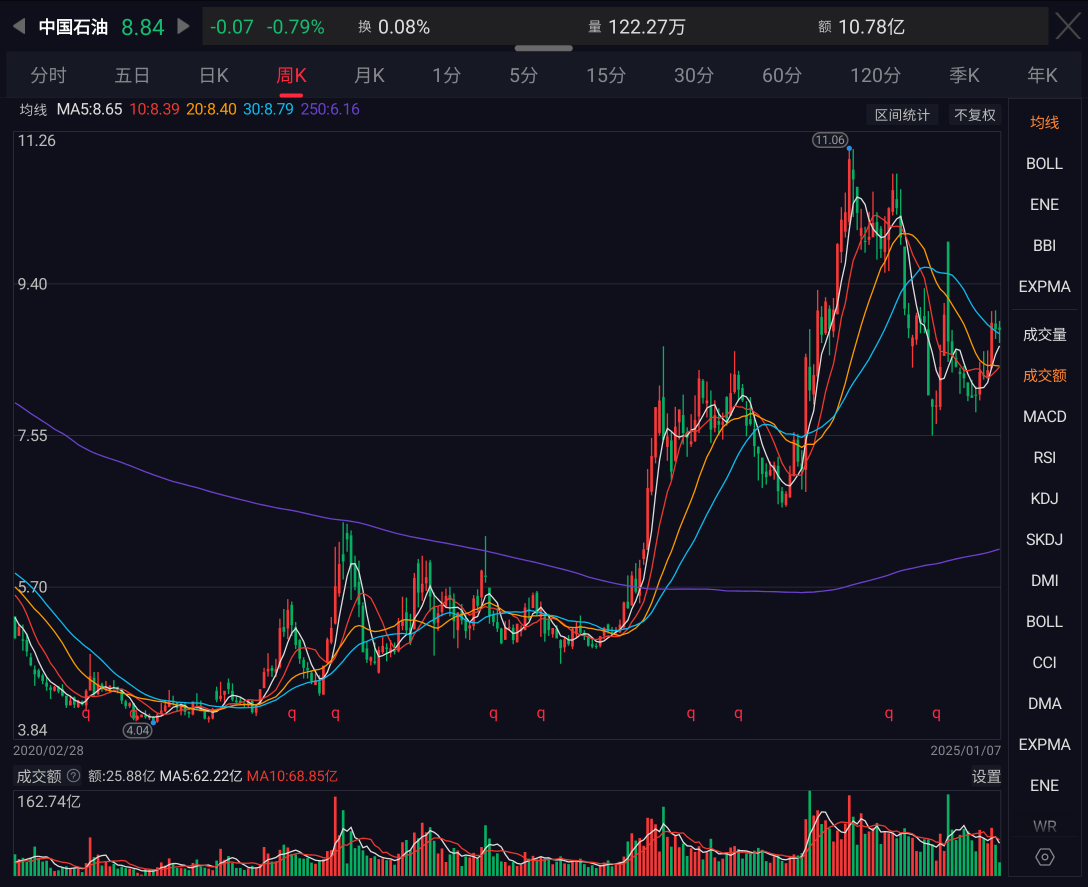Switch to the 五日 tab

point(132,75)
